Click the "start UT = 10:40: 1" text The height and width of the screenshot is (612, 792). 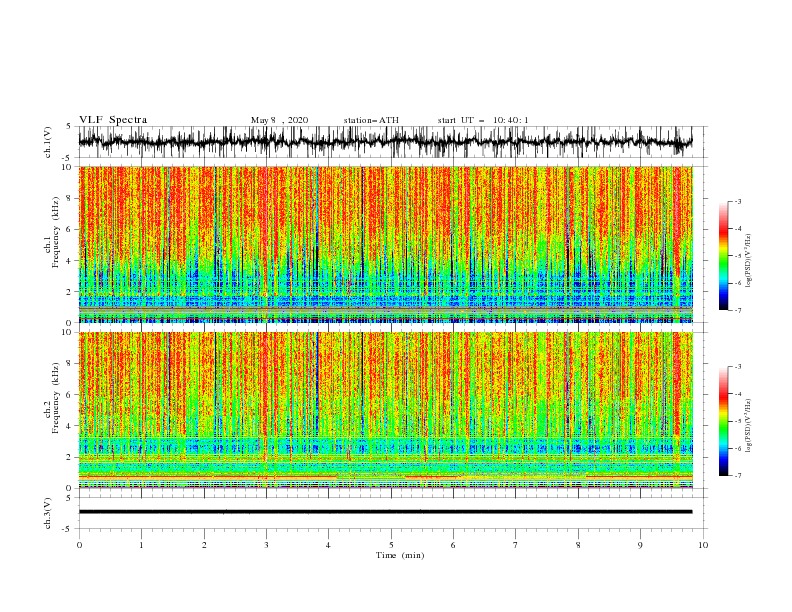pyautogui.click(x=483, y=120)
